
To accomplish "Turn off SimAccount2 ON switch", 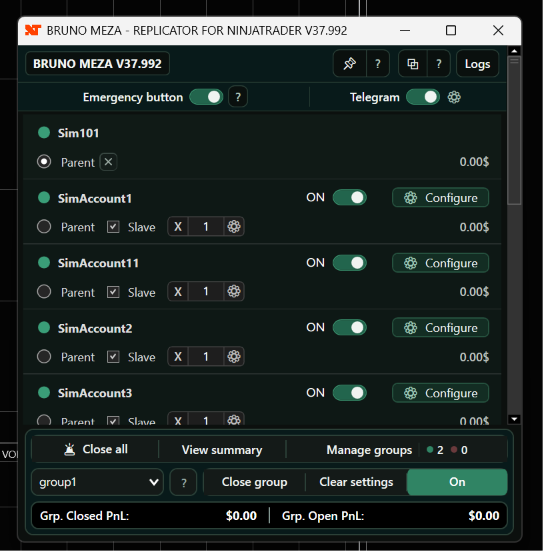I will pyautogui.click(x=350, y=328).
